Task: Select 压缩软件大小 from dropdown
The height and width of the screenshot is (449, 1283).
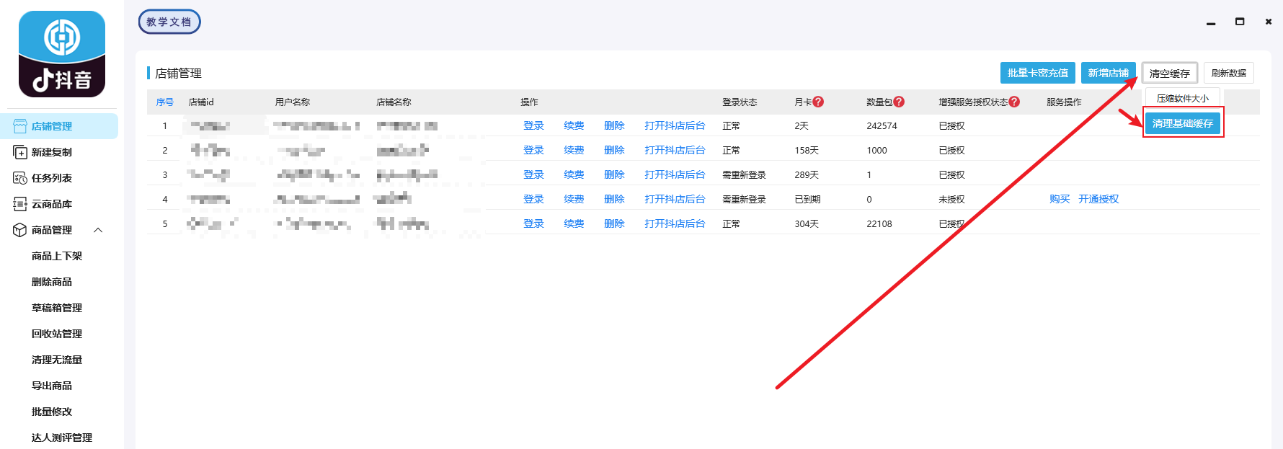Action: point(1183,98)
